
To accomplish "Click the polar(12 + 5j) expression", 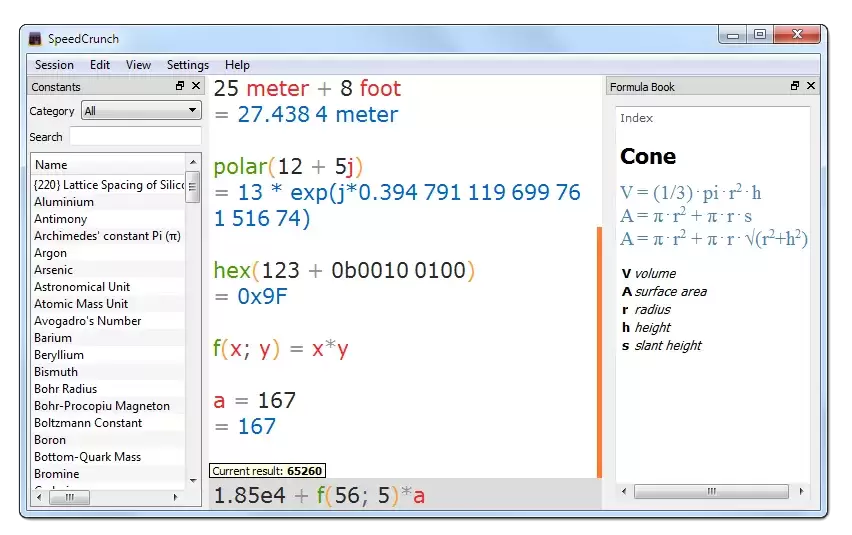I will [288, 167].
